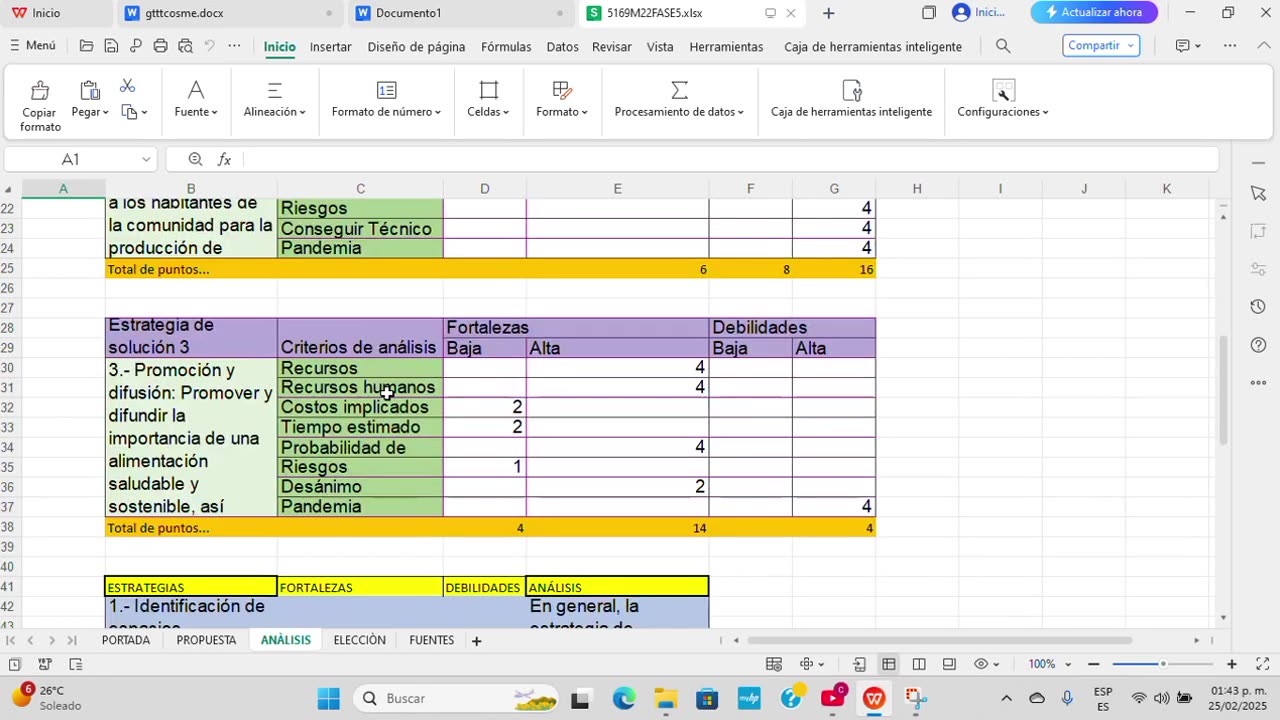Click the full screen icon in status bar
This screenshot has width=1280, height=720.
tap(1262, 664)
